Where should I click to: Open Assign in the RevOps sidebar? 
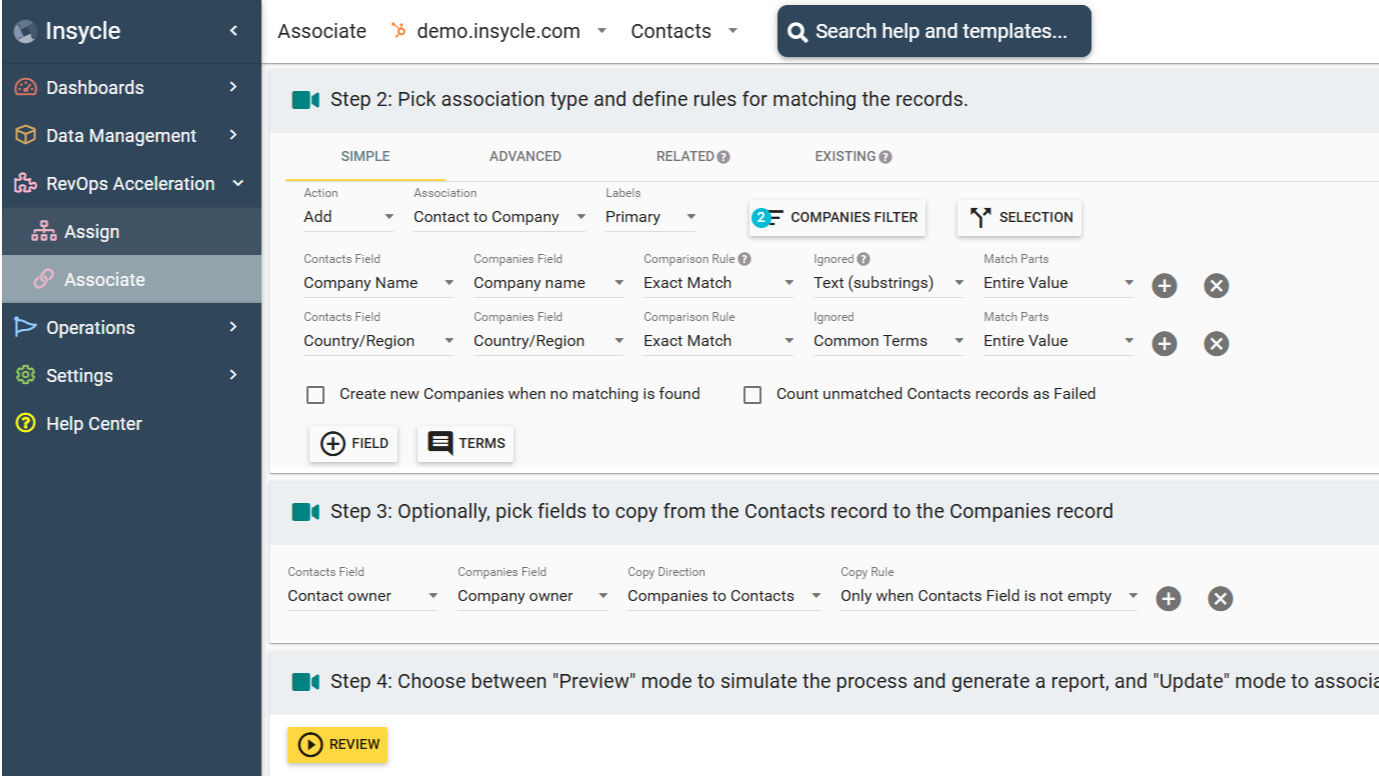pyautogui.click(x=92, y=232)
